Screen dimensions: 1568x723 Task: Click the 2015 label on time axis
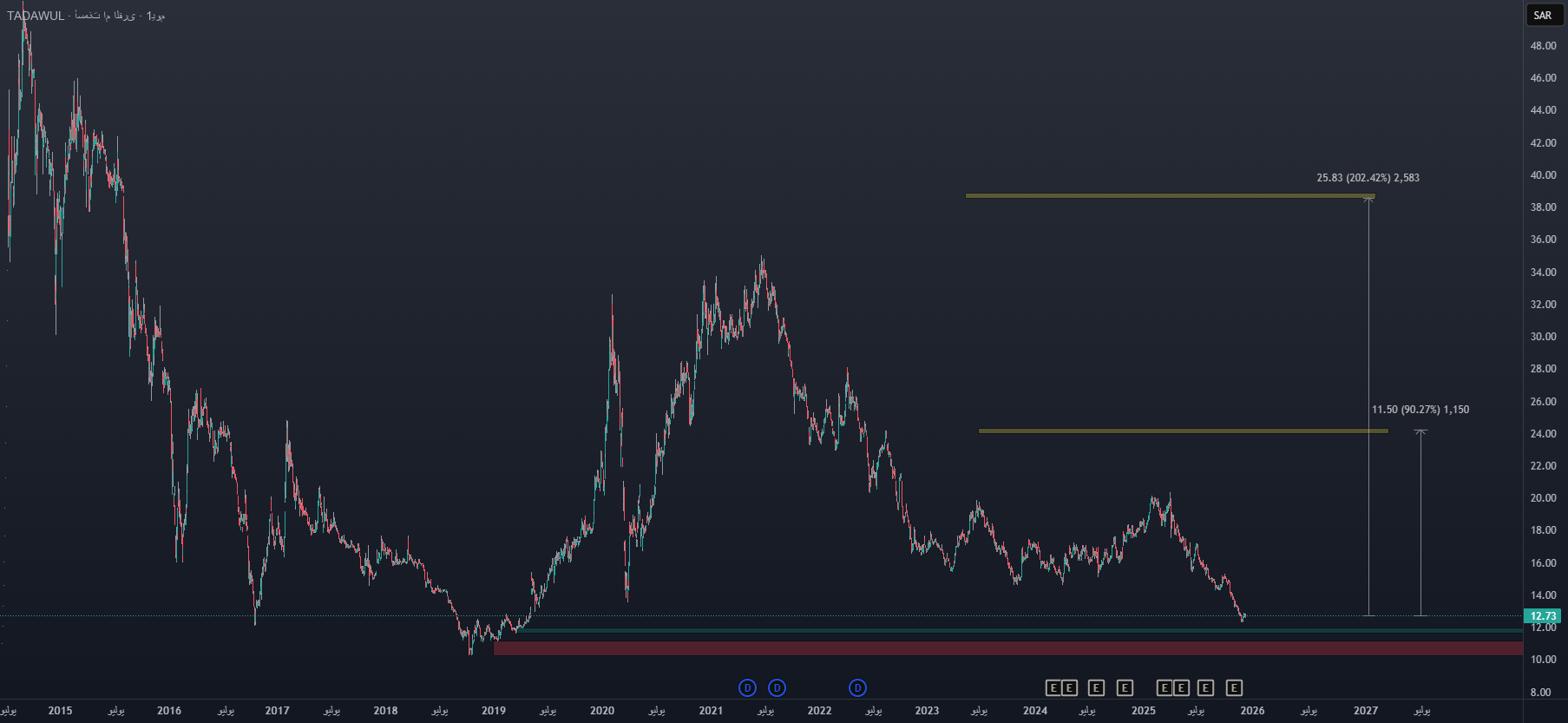tap(60, 711)
